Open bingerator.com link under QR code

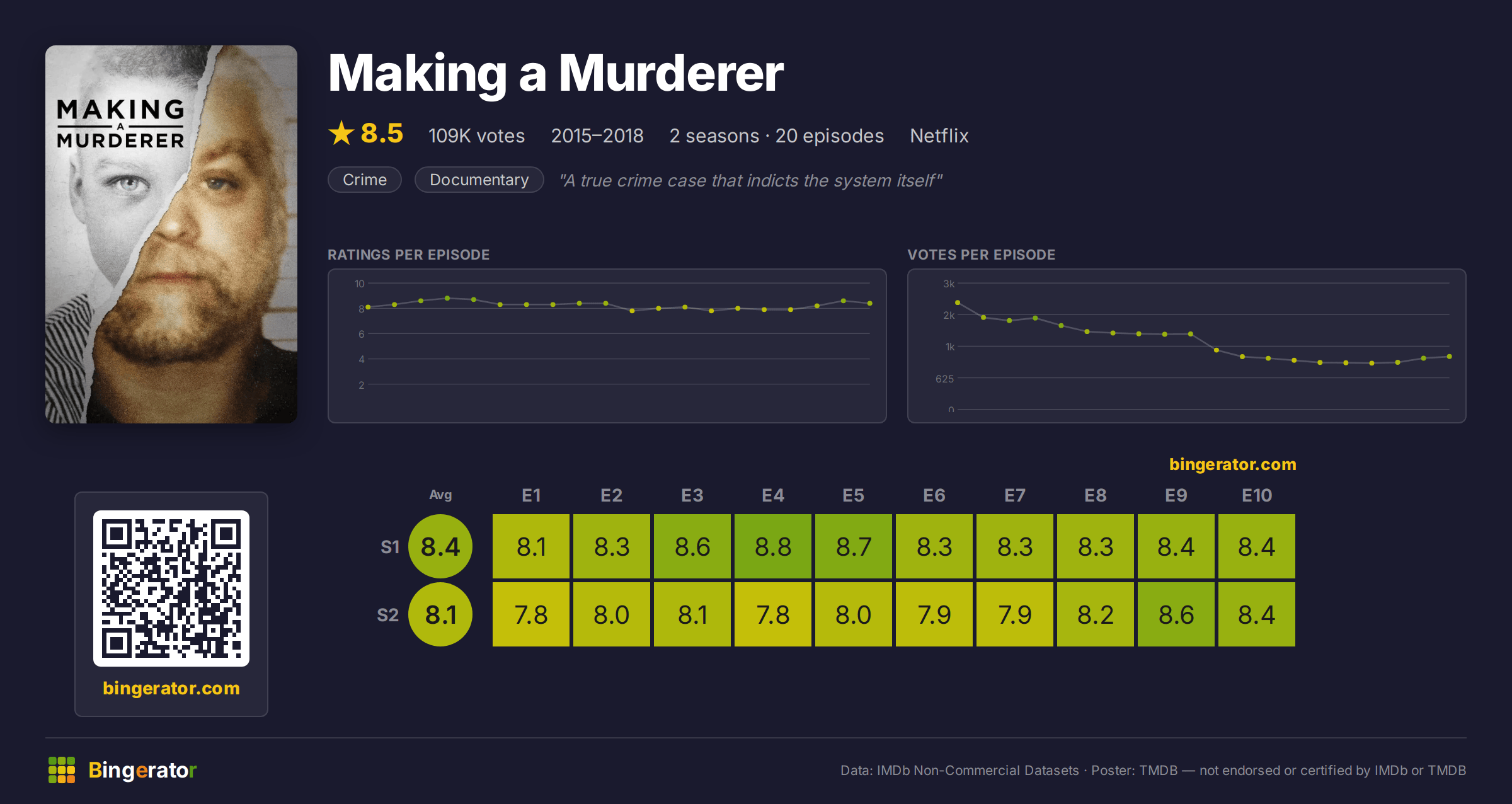click(171, 688)
